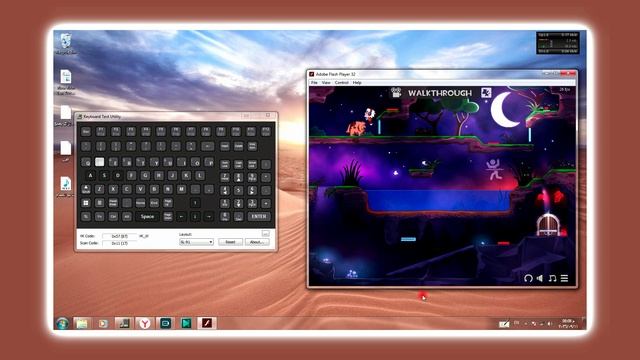640x360 pixels.
Task: Click the numpad 5 key
Action: (x=238, y=190)
